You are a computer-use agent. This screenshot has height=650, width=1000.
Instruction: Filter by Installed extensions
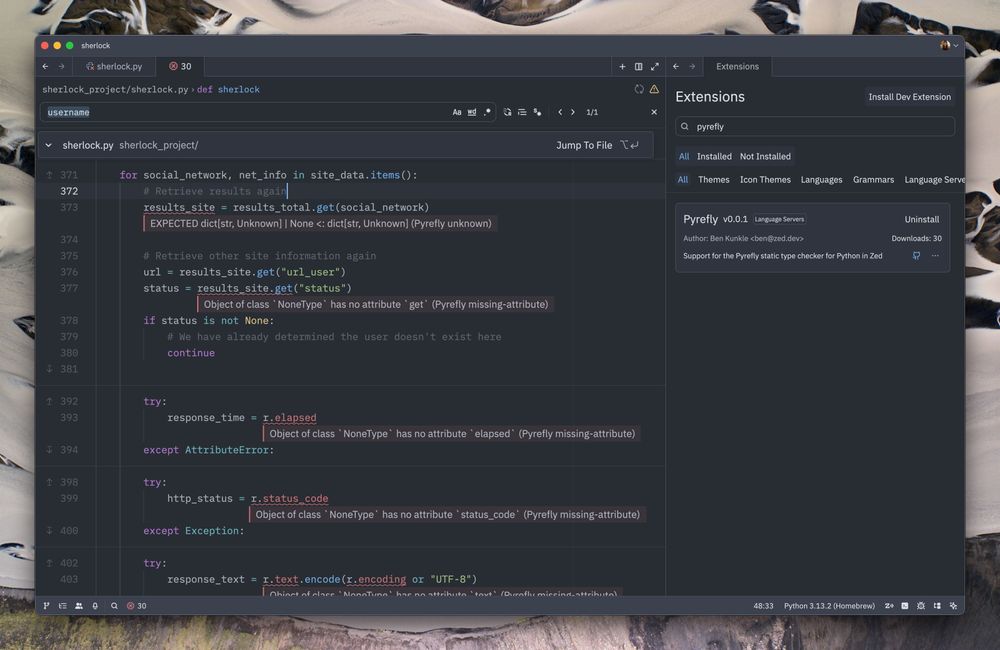coord(714,156)
